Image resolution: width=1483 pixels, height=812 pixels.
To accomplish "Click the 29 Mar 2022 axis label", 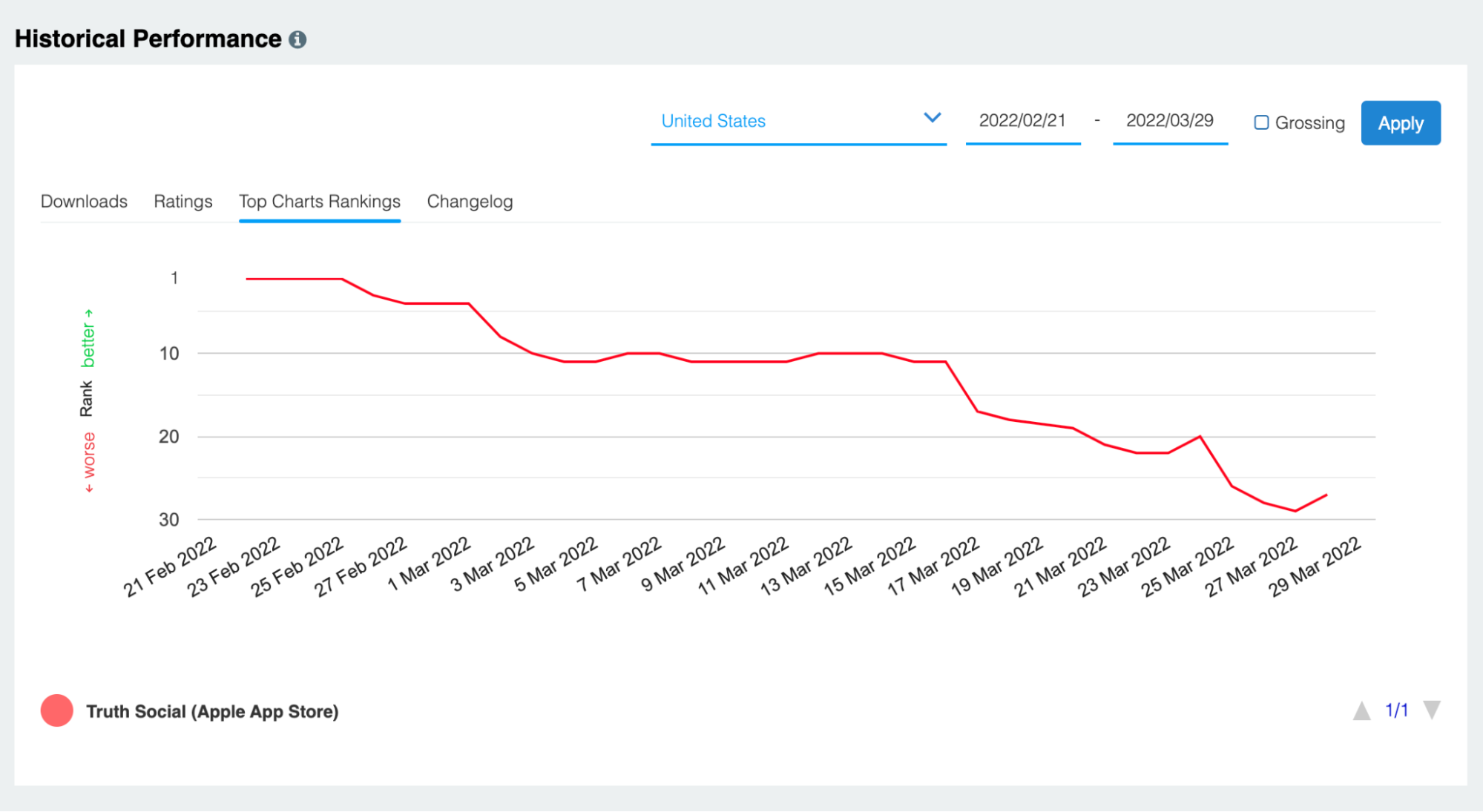I will tap(1315, 567).
